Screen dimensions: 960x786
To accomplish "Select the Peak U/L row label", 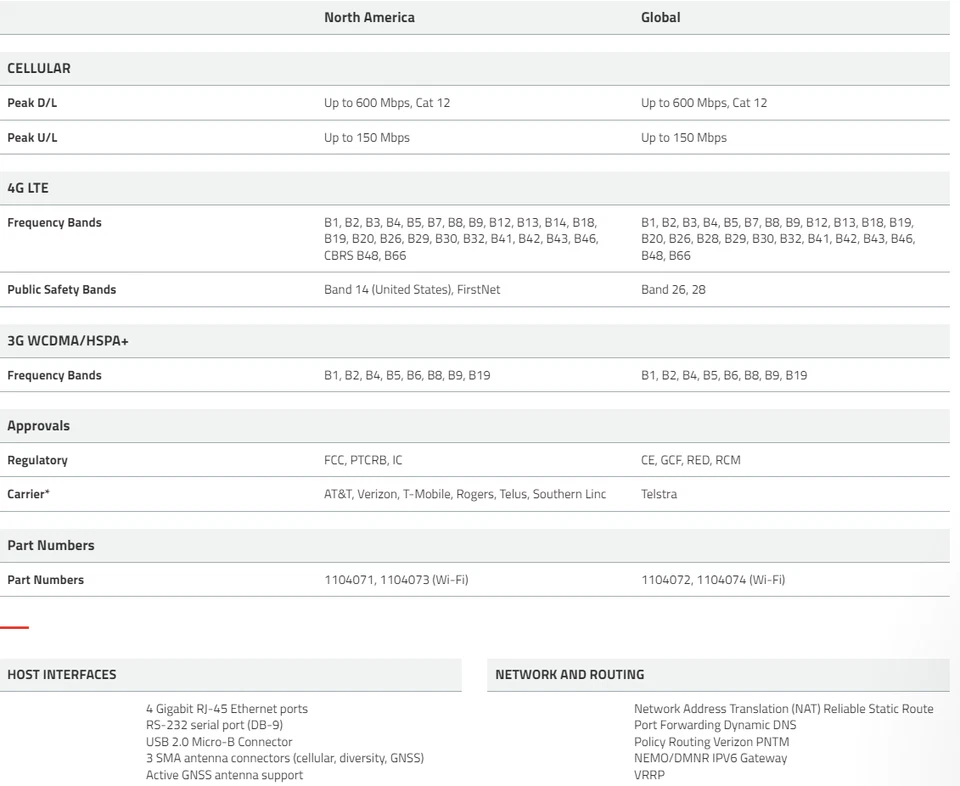I will point(31,137).
